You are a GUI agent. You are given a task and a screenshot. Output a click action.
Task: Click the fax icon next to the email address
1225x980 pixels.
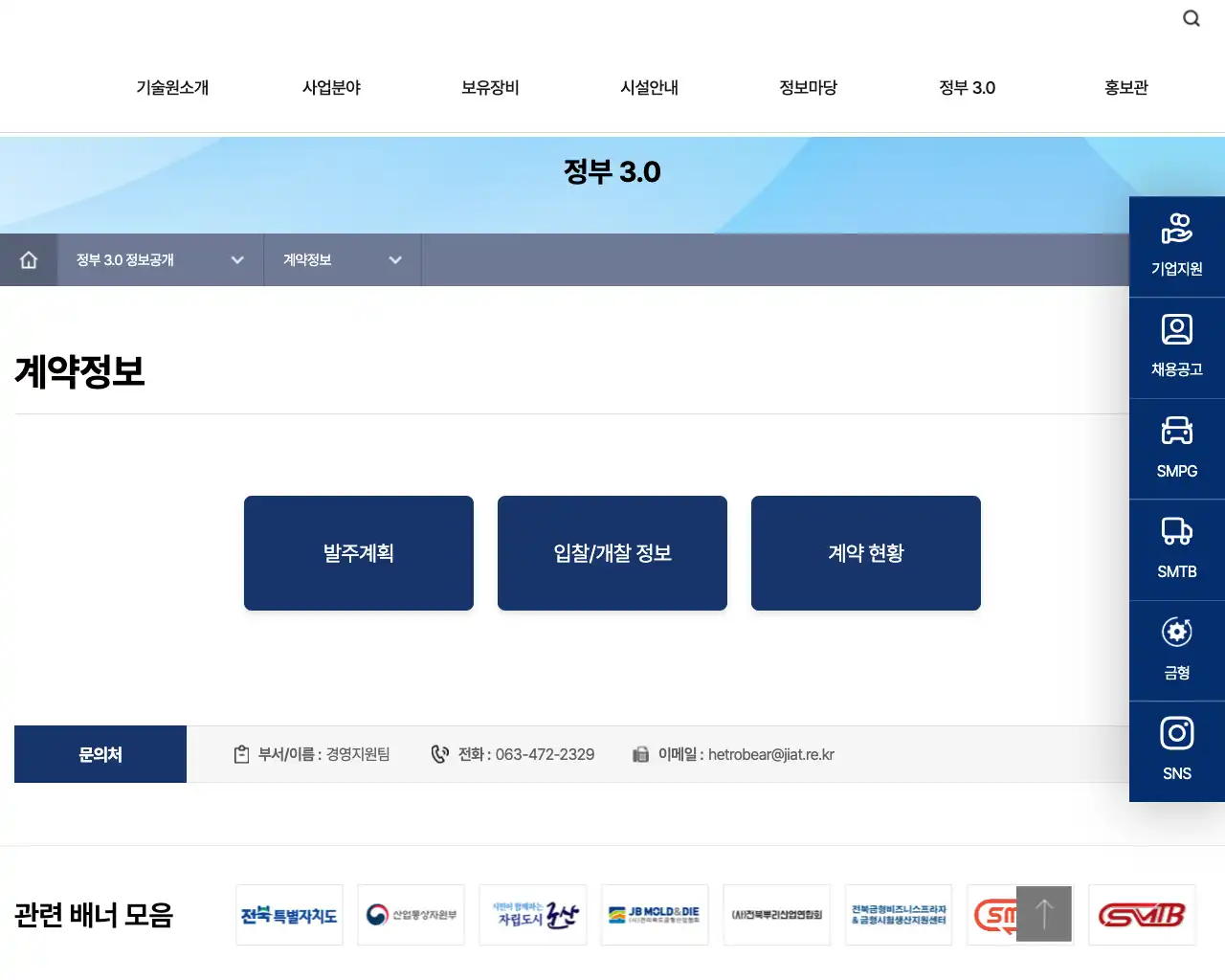[641, 754]
